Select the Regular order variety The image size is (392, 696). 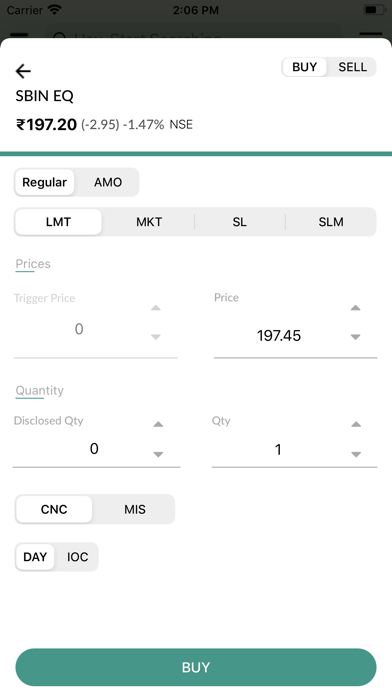pyautogui.click(x=44, y=182)
